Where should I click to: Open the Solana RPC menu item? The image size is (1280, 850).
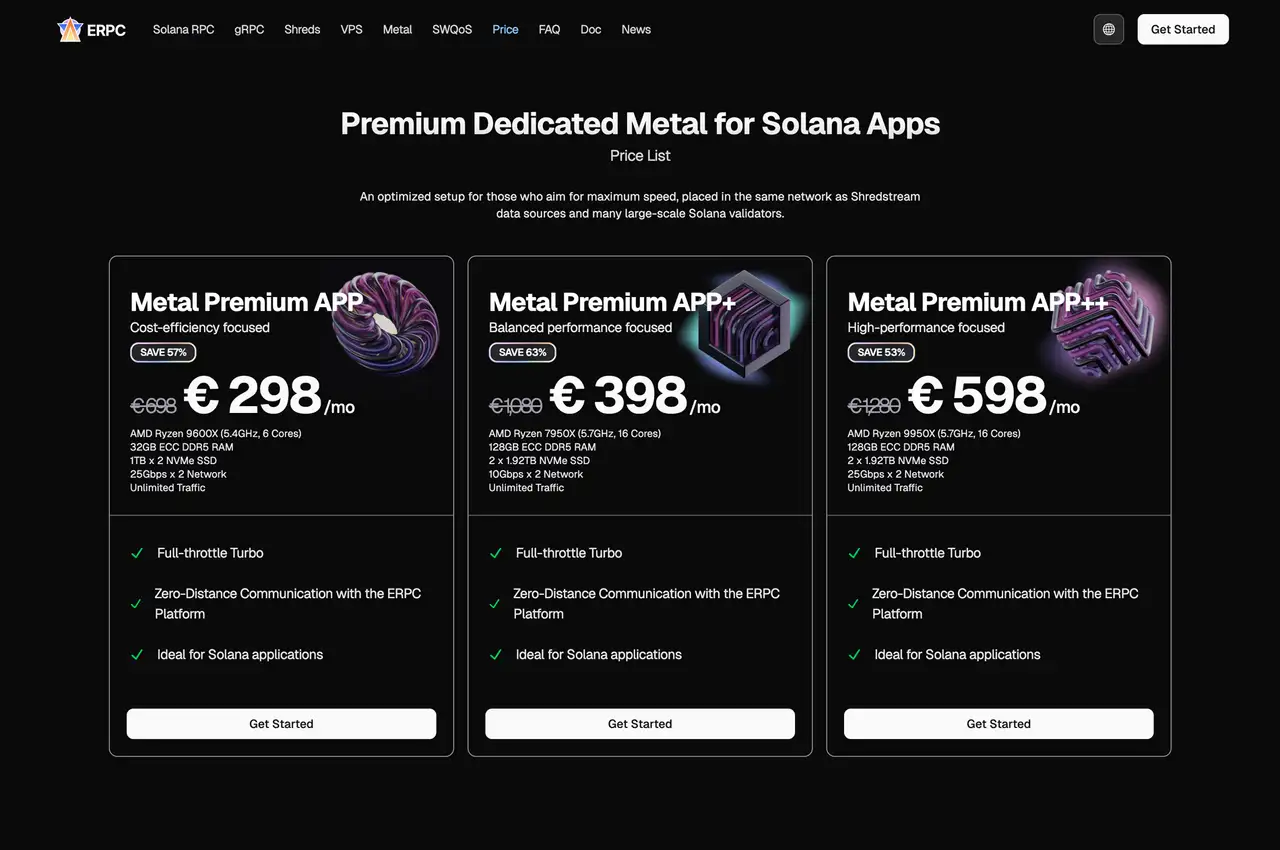[183, 29]
